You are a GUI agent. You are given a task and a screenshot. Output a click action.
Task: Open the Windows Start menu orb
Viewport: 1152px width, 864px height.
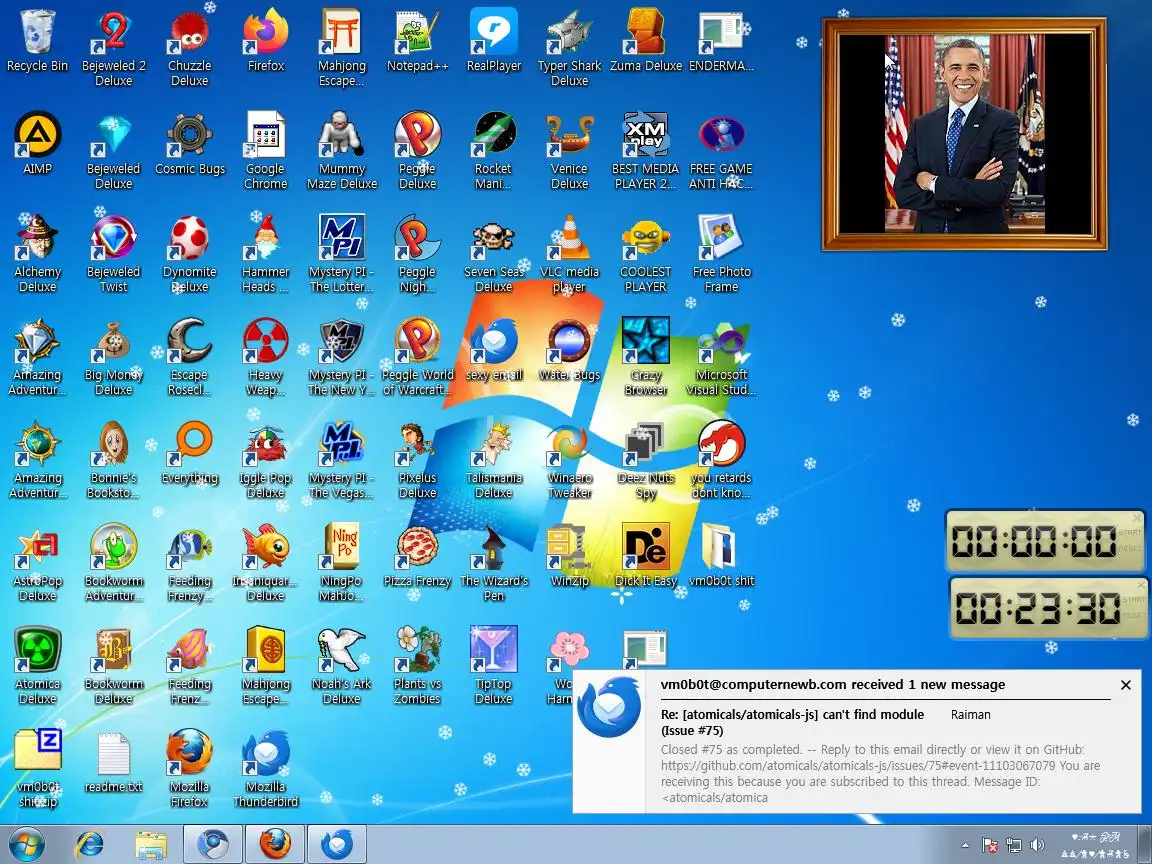tap(26, 844)
